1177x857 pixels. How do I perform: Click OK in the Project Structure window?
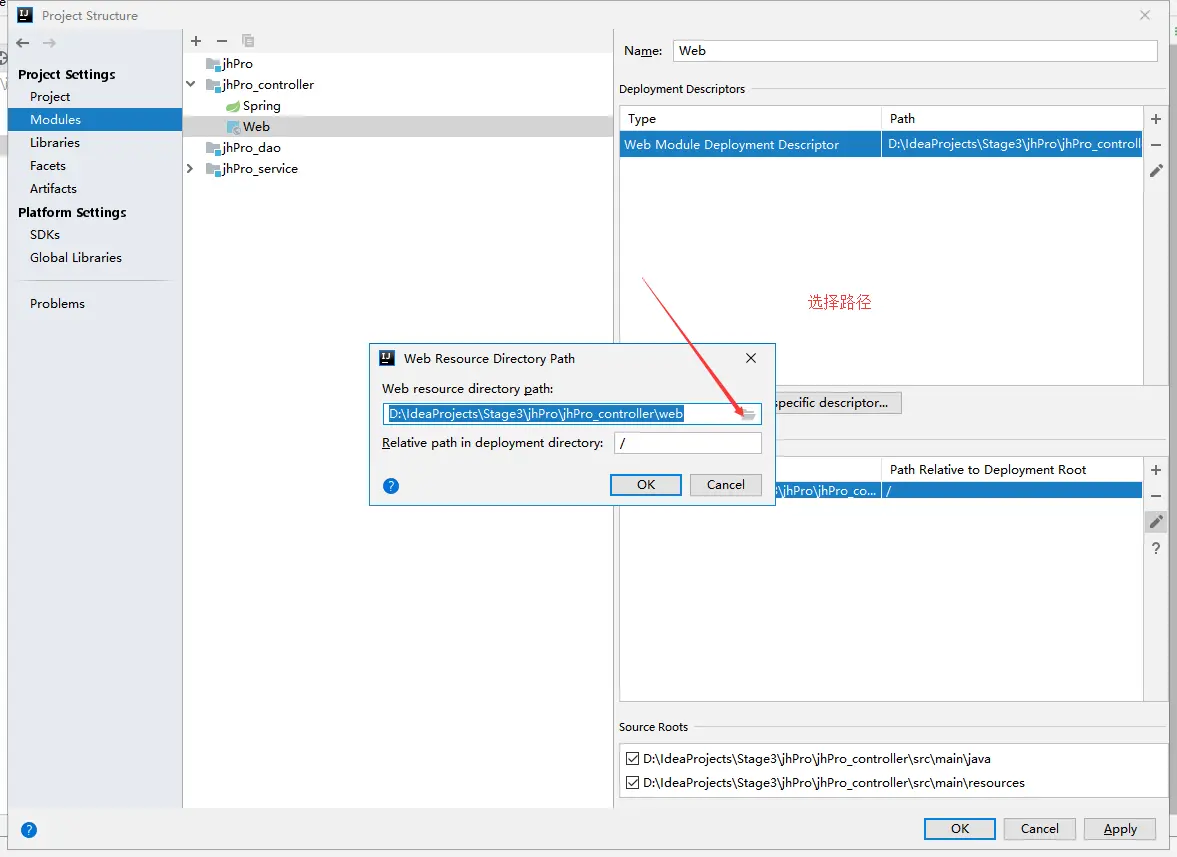[959, 828]
